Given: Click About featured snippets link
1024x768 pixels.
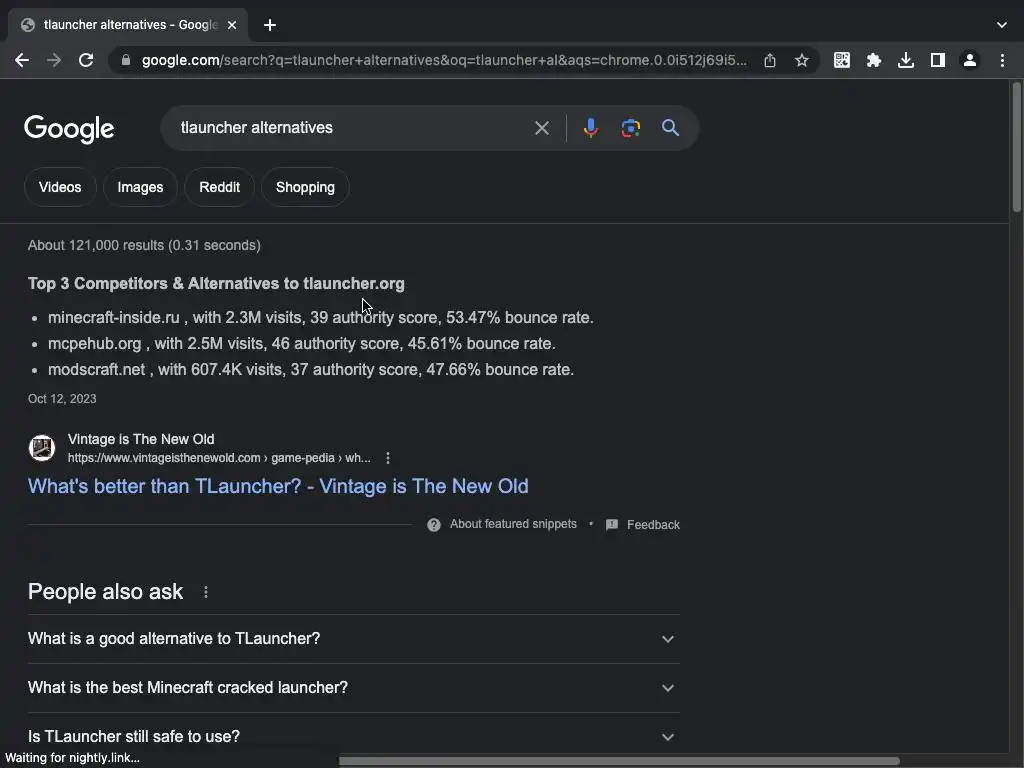Looking at the screenshot, I should pyautogui.click(x=513, y=524).
